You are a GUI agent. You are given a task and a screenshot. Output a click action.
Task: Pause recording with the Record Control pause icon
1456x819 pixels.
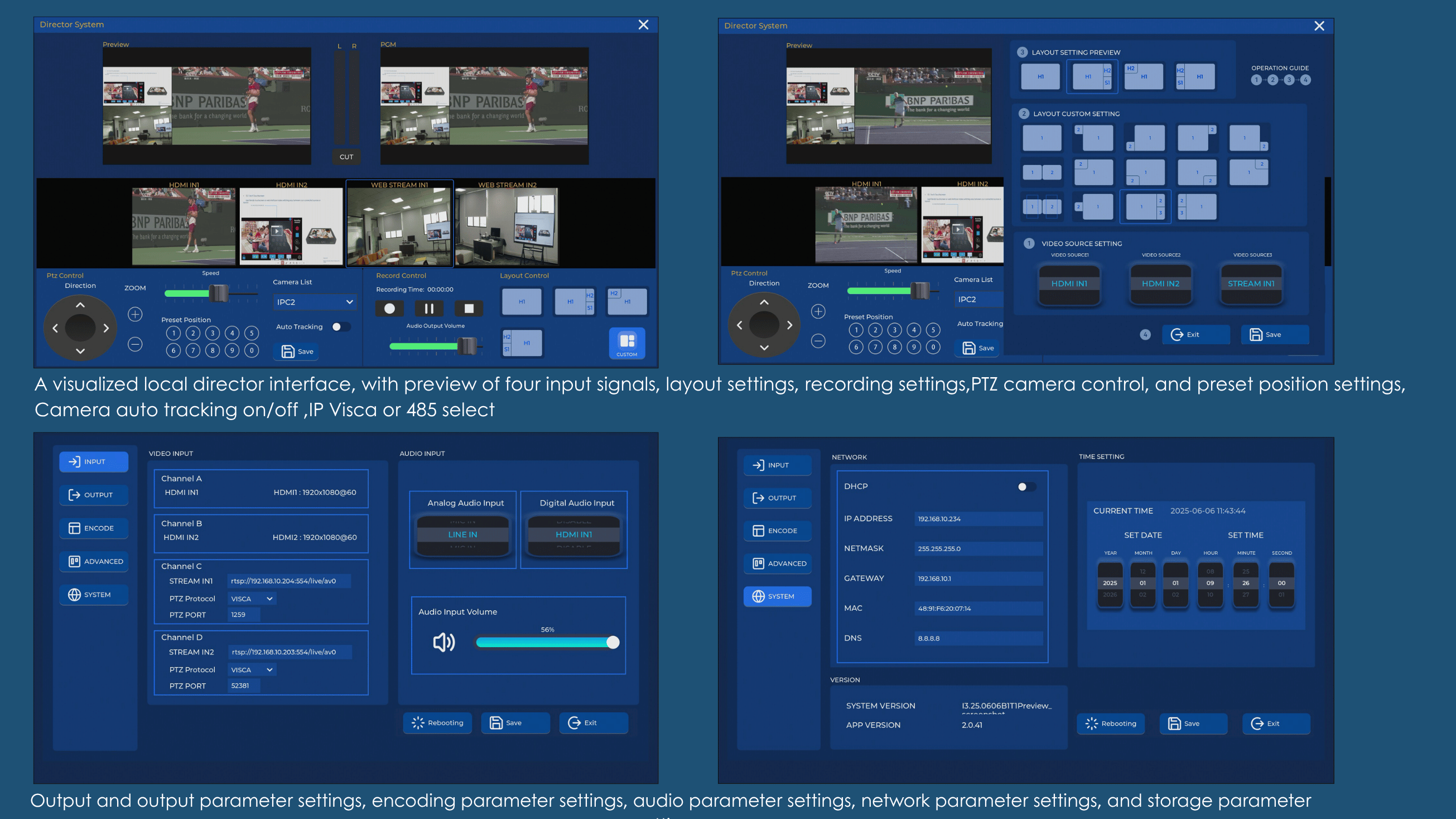[429, 309]
